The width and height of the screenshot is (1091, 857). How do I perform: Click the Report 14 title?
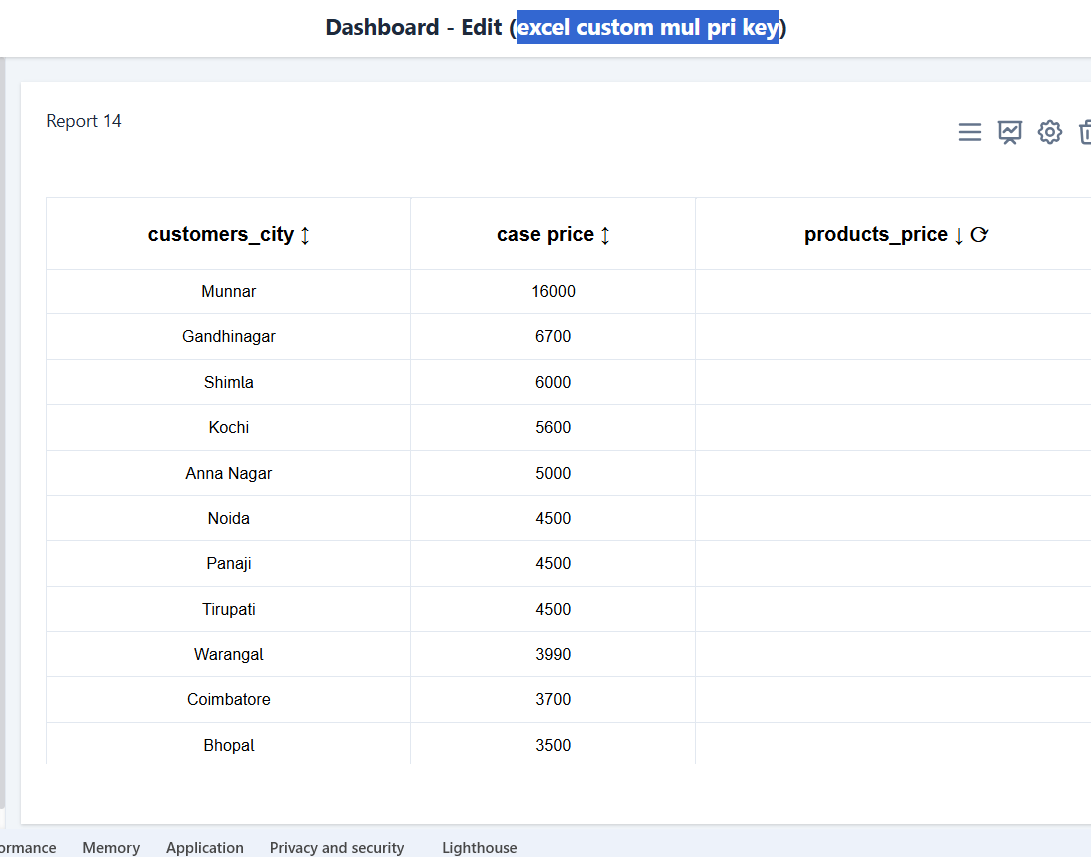[84, 121]
